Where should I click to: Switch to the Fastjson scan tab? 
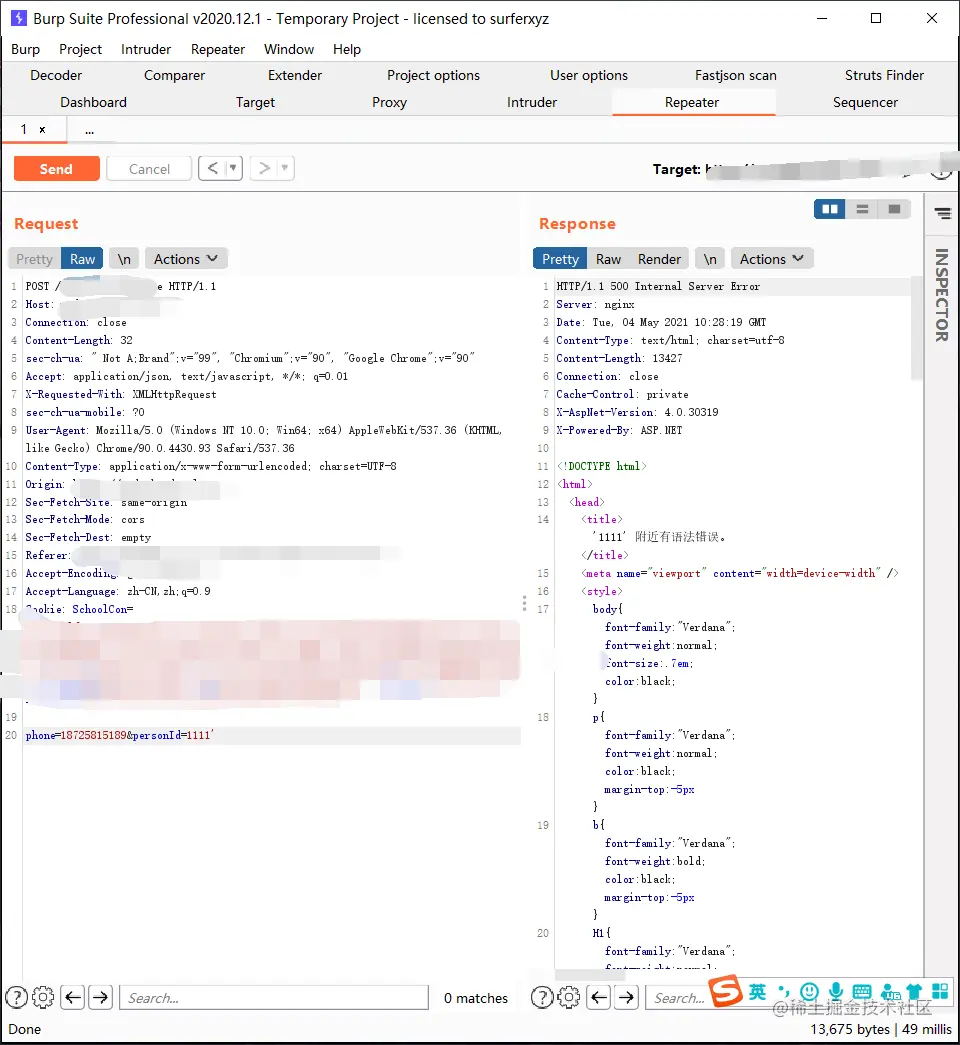(735, 75)
